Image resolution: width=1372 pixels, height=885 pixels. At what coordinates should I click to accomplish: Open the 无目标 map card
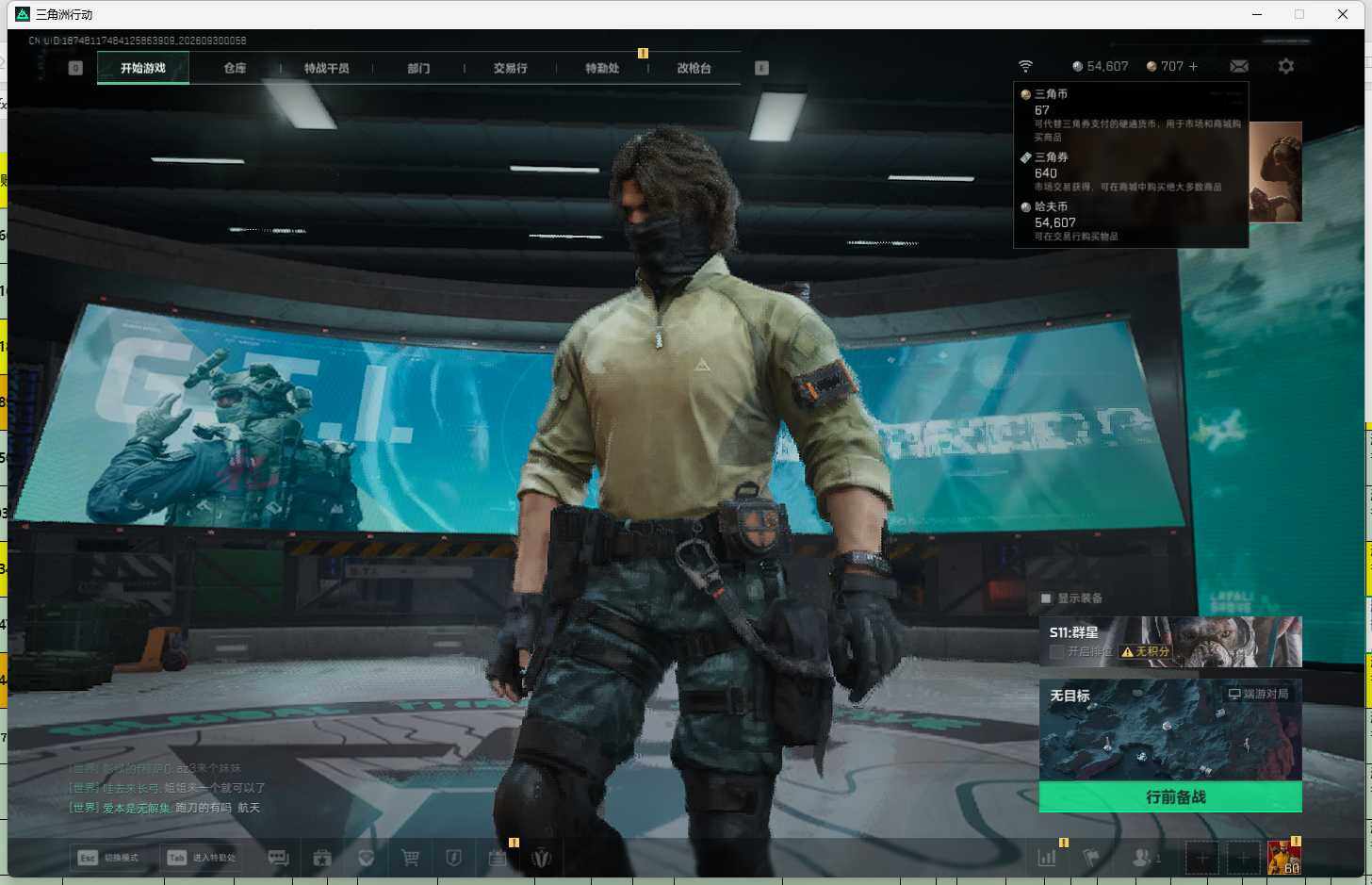[x=1170, y=730]
